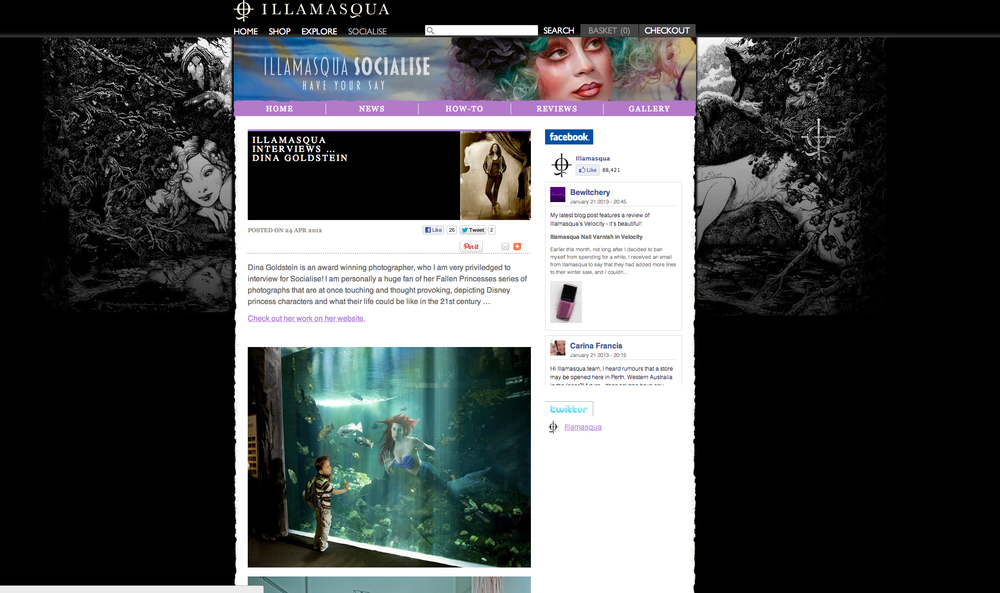Click the tweet count bubble showing 2
The image size is (1000, 593).
coord(492,230)
